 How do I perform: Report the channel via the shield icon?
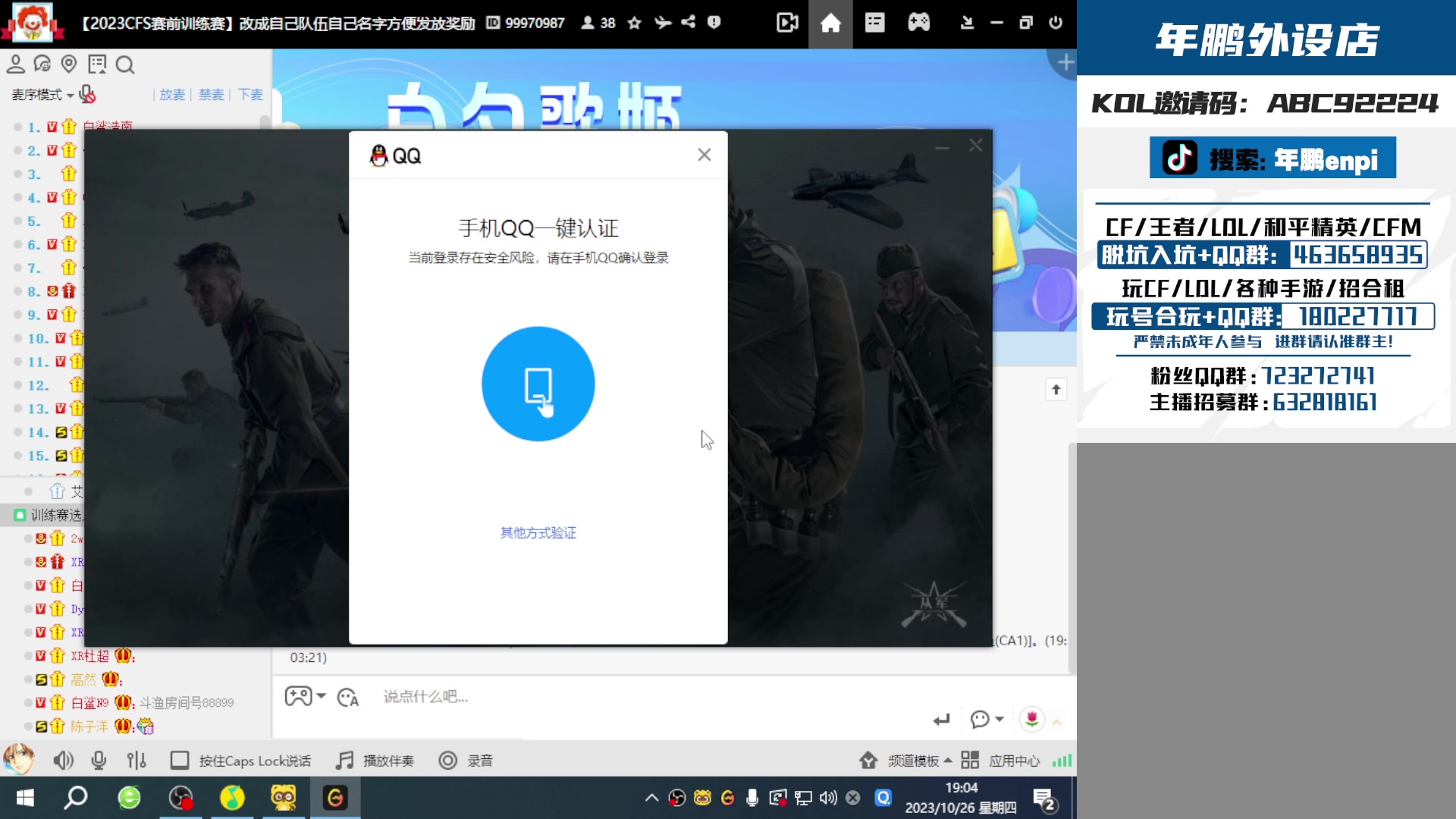(714, 22)
